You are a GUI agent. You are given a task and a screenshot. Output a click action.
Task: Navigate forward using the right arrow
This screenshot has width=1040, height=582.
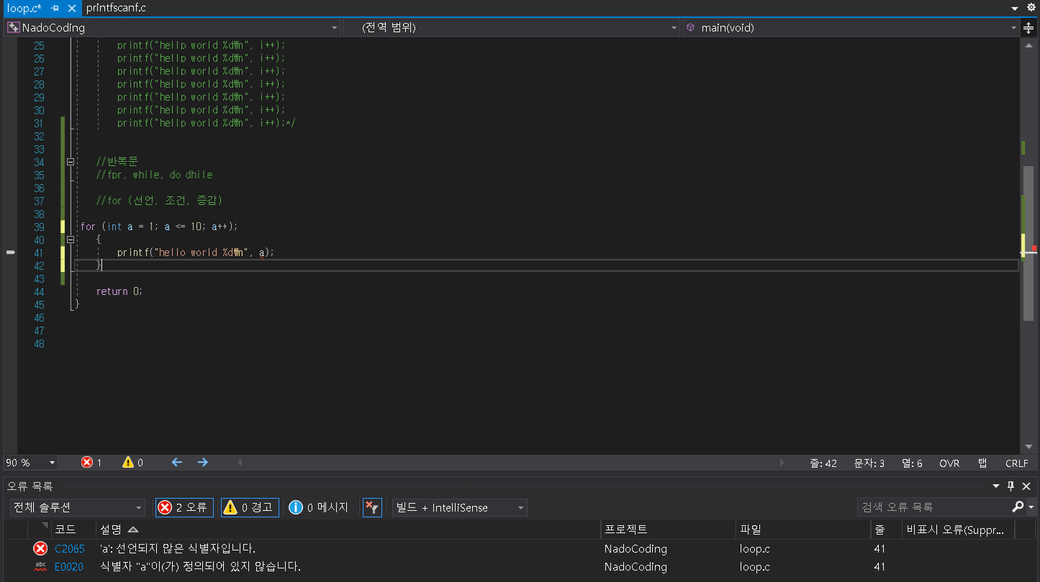click(x=202, y=462)
